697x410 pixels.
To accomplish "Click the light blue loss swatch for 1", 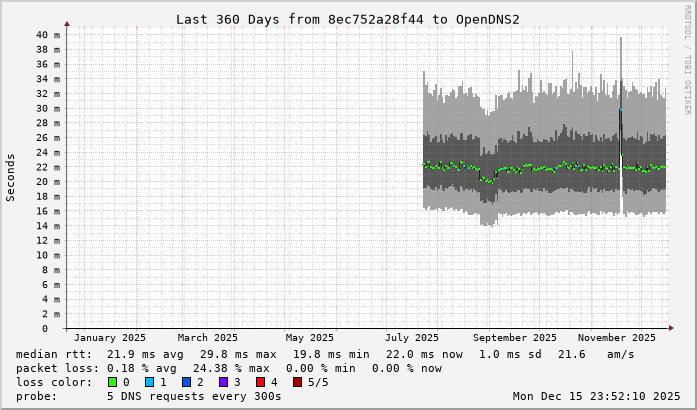I will coord(150,382).
